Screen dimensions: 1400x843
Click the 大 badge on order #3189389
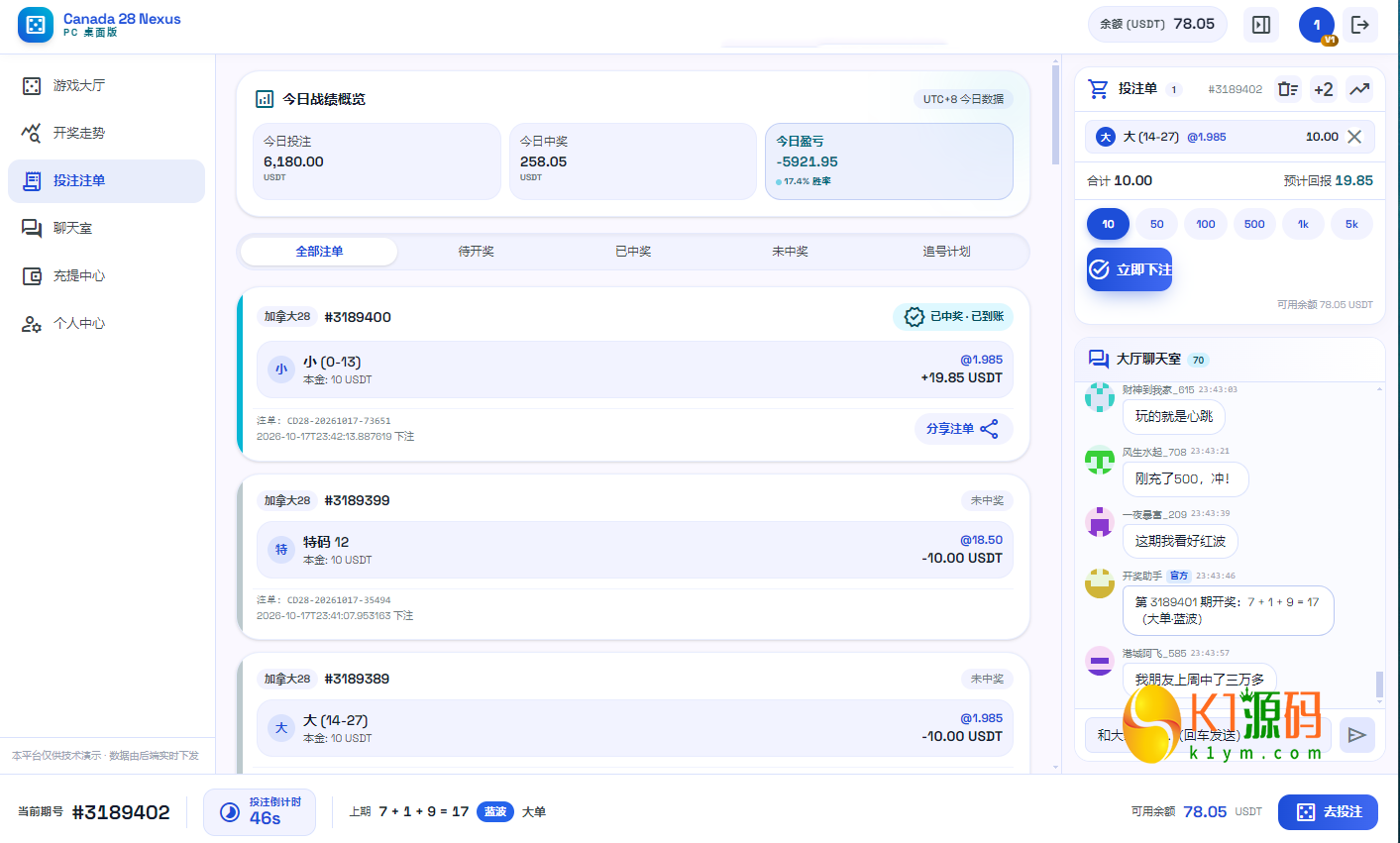(281, 728)
